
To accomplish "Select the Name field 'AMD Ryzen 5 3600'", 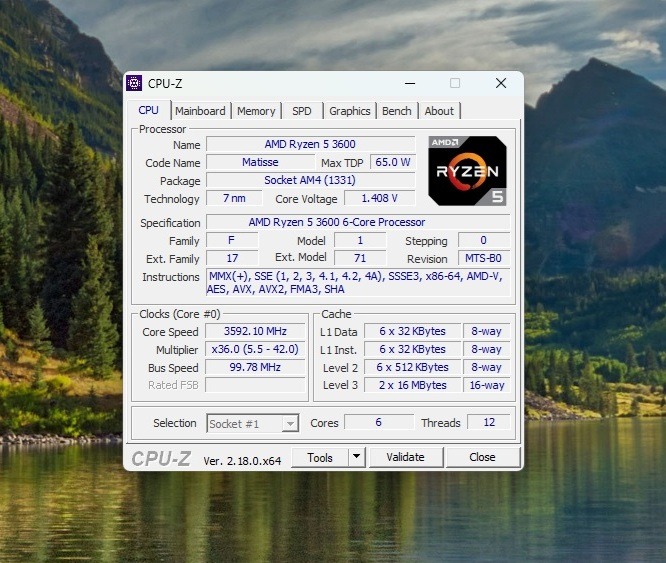I will point(310,144).
